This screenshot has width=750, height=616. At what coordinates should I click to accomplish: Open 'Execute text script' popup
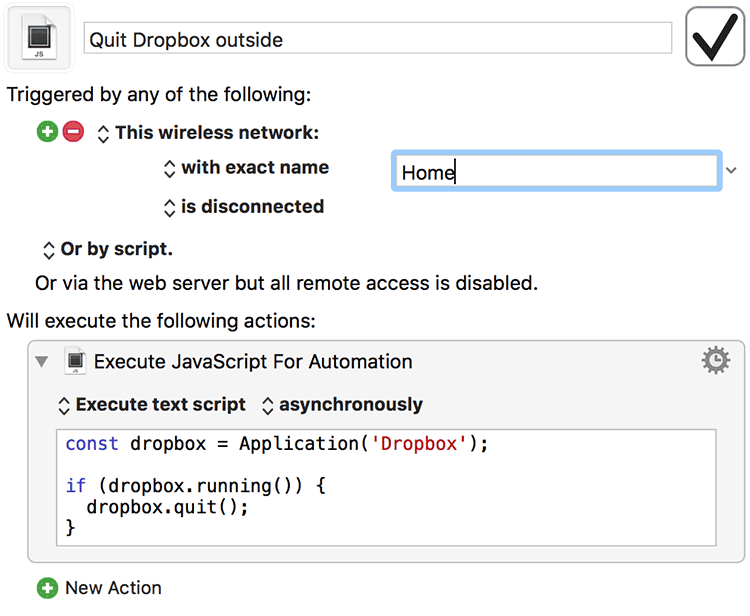click(x=152, y=405)
